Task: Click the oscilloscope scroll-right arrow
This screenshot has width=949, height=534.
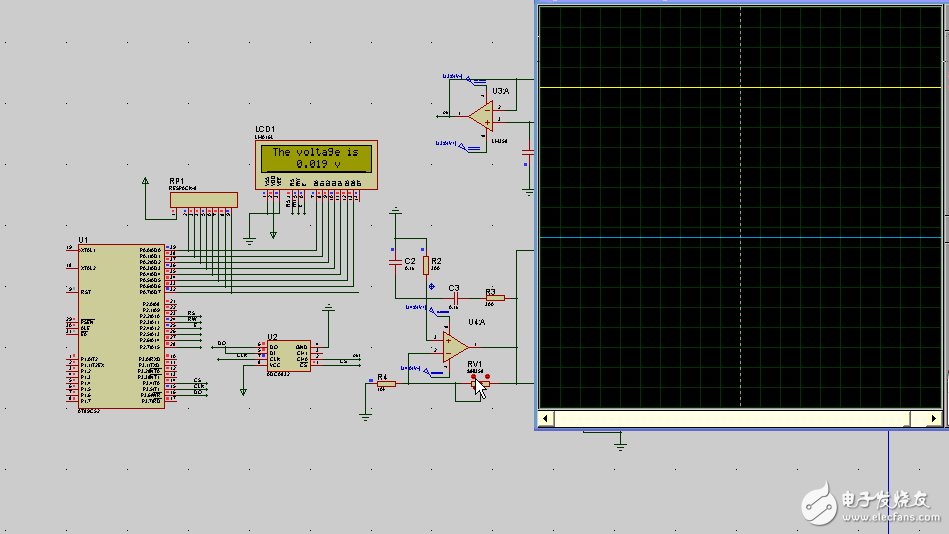Action: tap(934, 417)
